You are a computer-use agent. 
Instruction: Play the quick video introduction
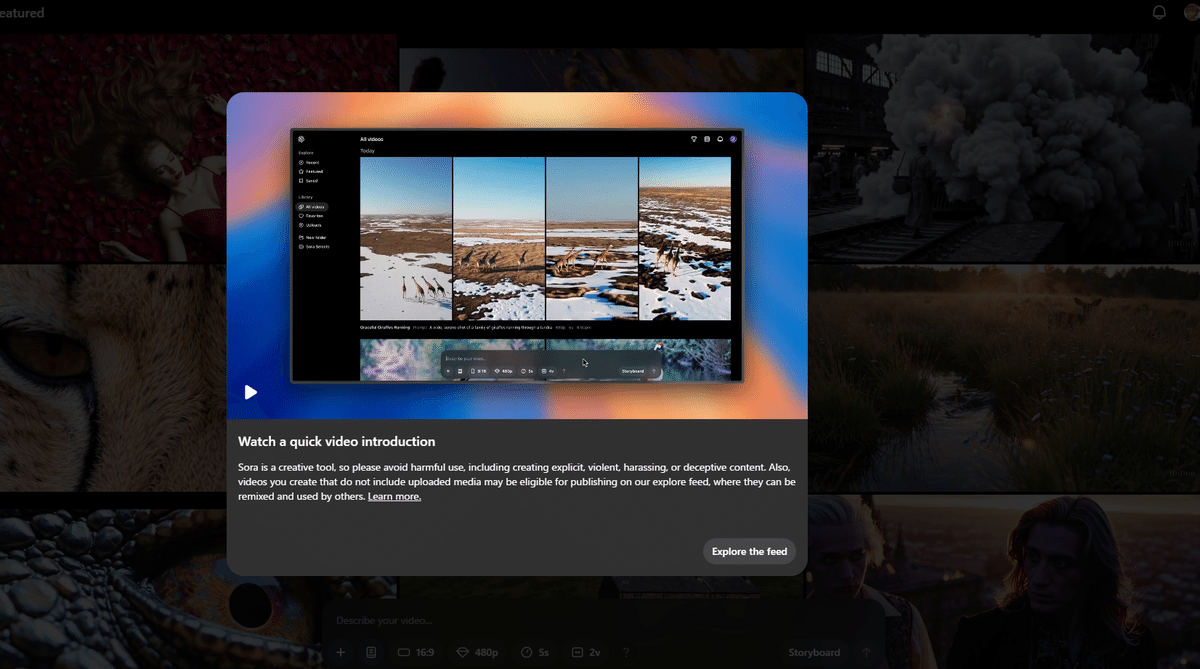251,392
